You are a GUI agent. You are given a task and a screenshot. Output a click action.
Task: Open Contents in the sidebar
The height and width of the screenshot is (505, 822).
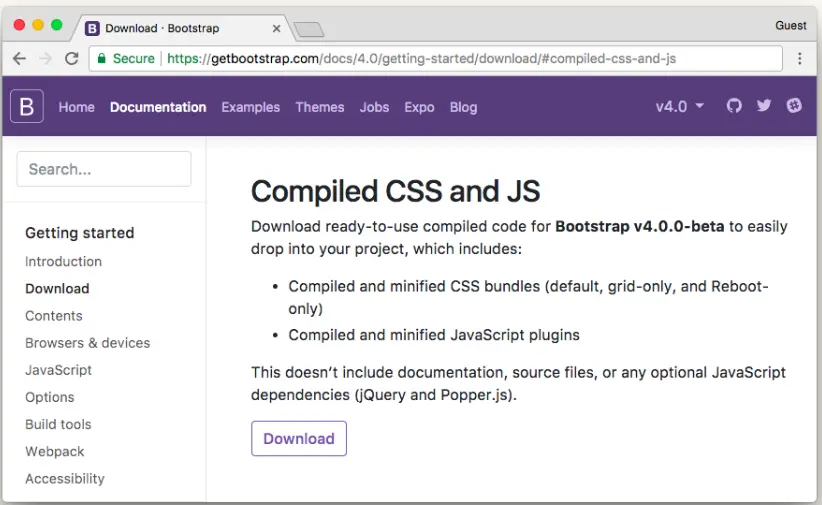coord(54,316)
